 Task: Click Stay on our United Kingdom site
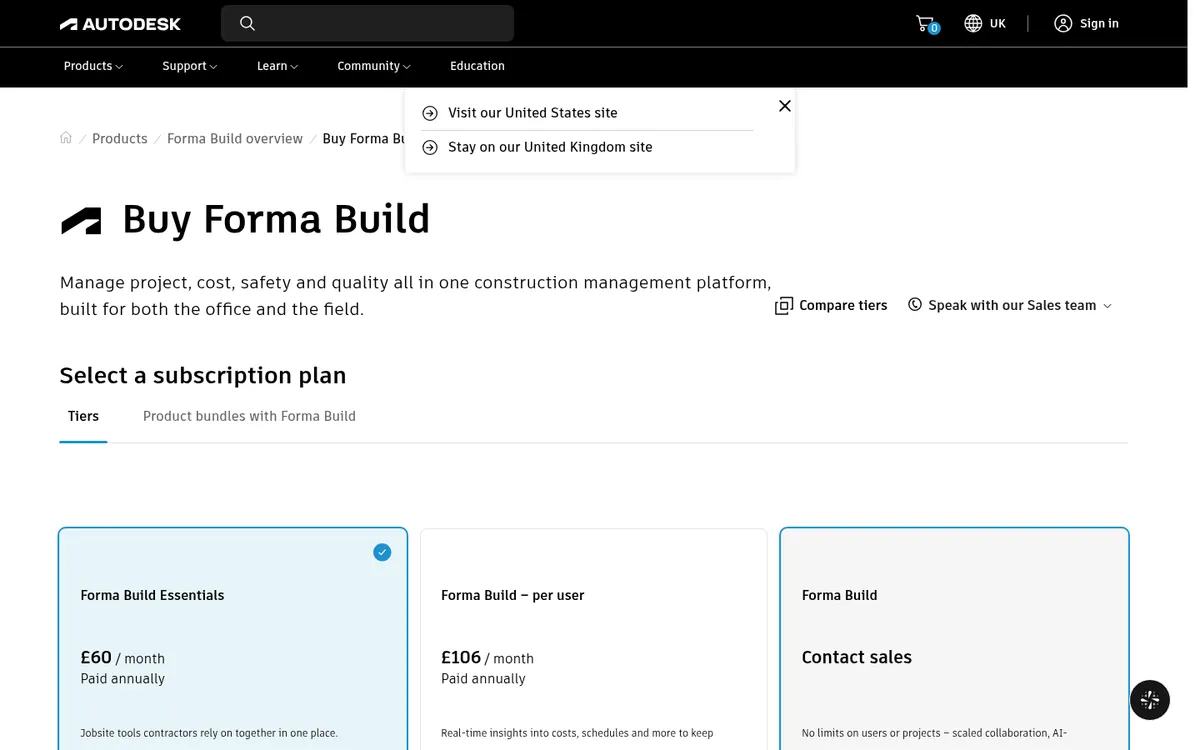(x=550, y=147)
